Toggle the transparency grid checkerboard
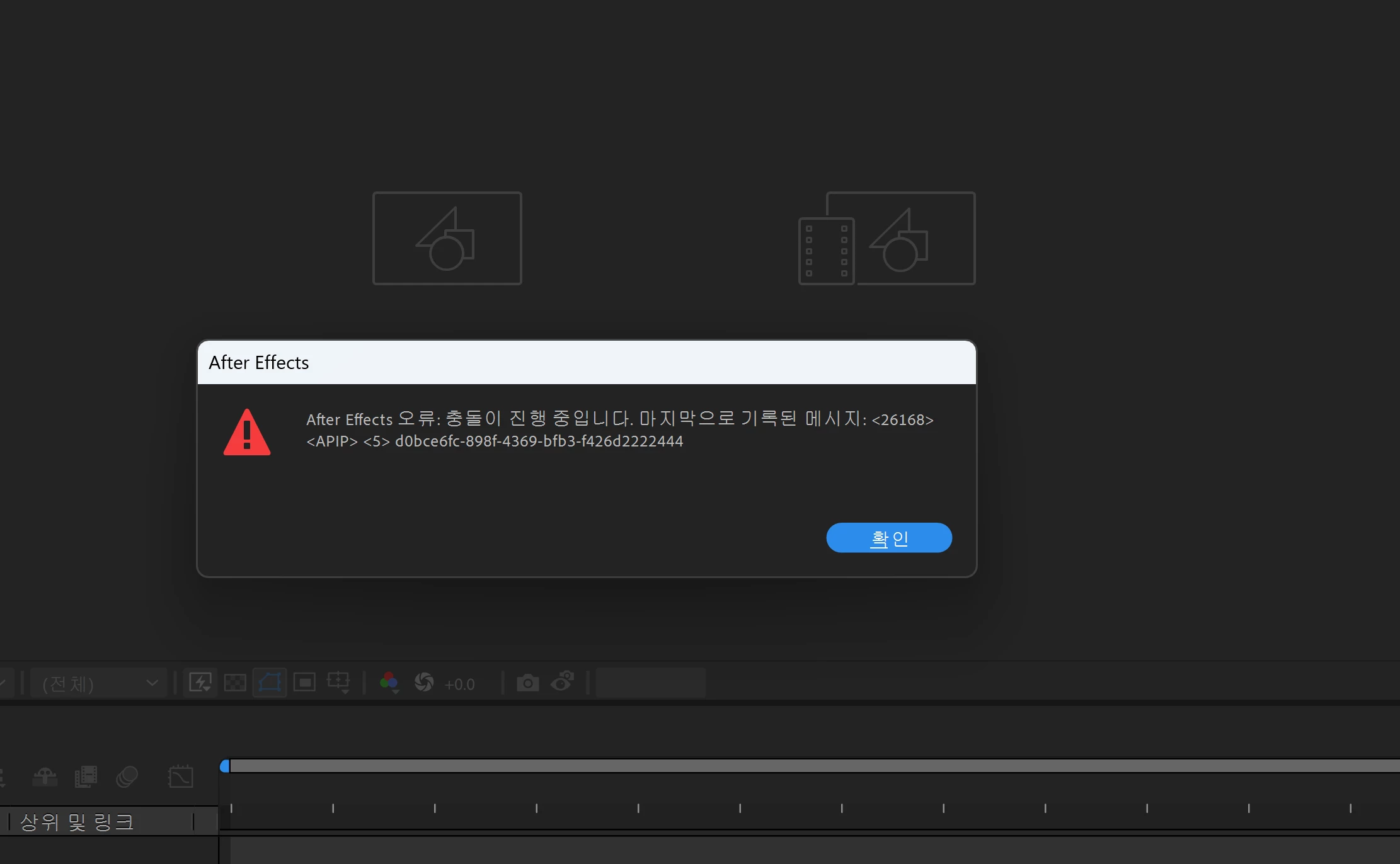This screenshot has width=1400, height=864. 235,683
